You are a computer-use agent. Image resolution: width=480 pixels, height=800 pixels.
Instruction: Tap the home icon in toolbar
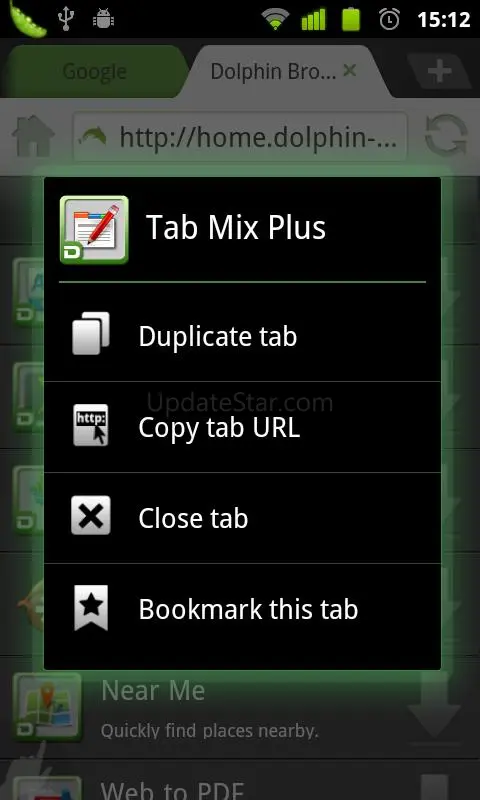[34, 136]
